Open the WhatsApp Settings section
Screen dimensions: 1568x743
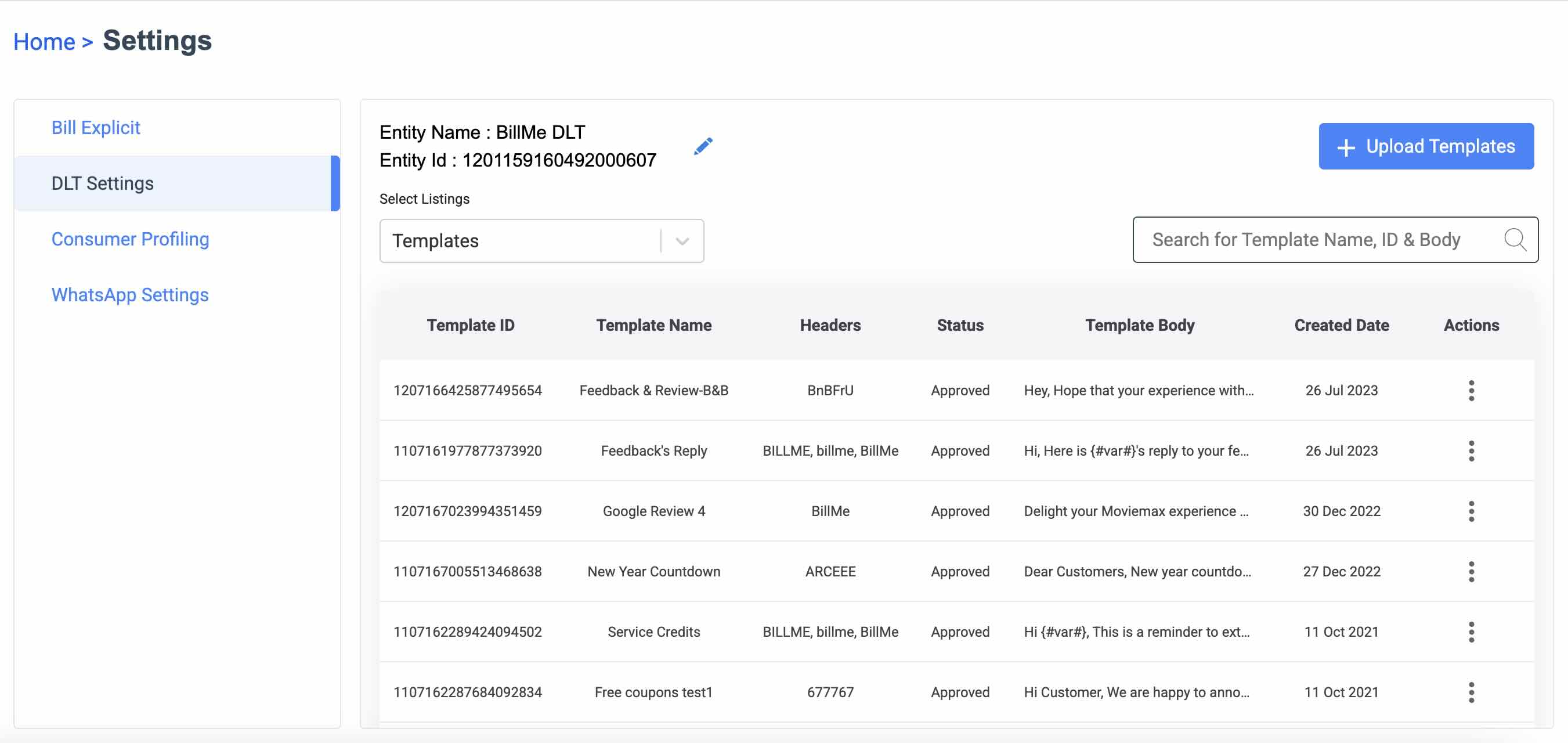point(129,295)
